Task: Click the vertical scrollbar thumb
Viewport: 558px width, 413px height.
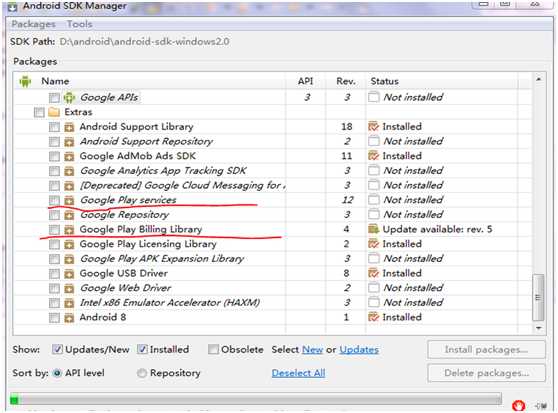Action: [x=538, y=297]
